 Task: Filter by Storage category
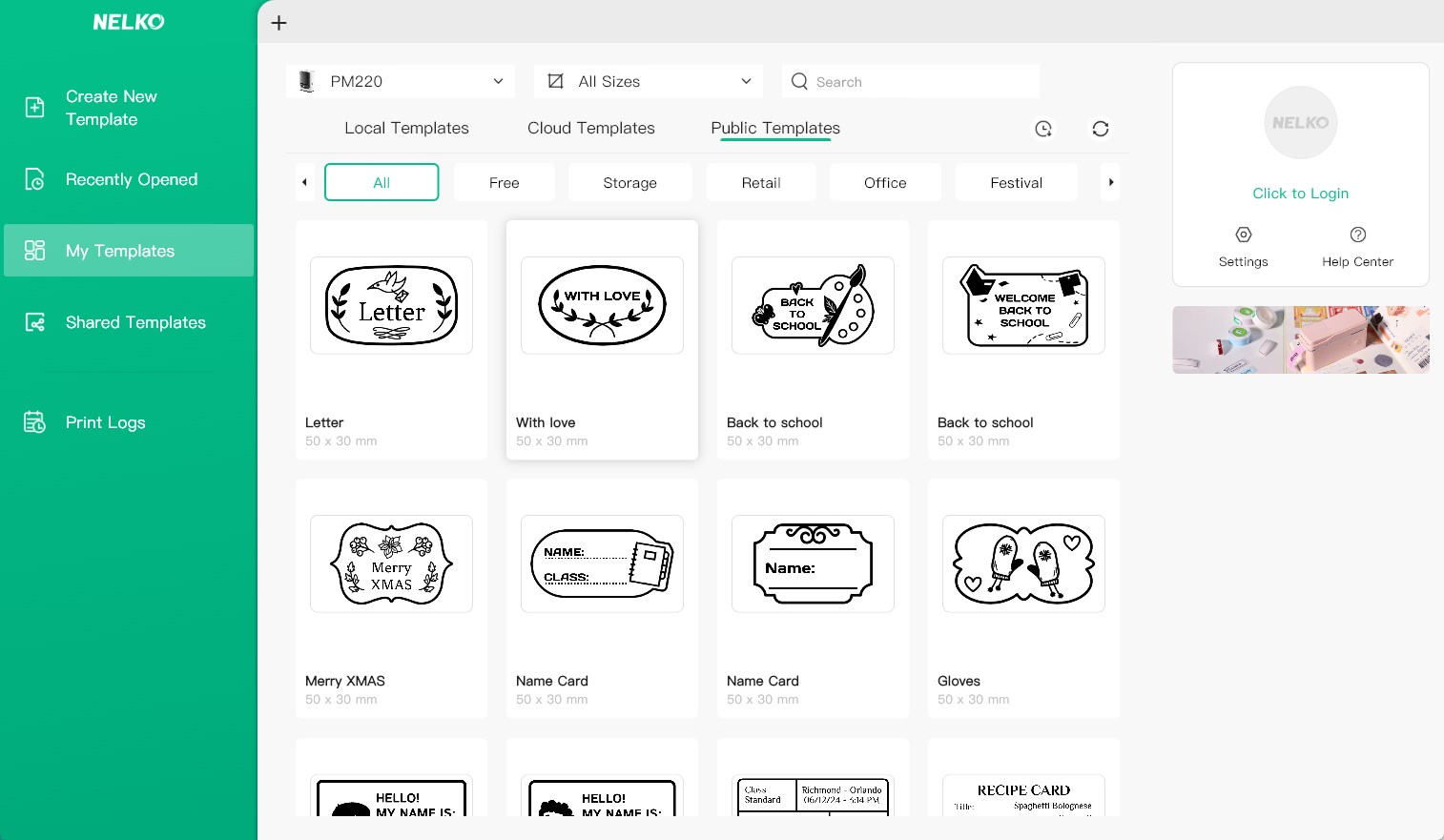tap(630, 182)
